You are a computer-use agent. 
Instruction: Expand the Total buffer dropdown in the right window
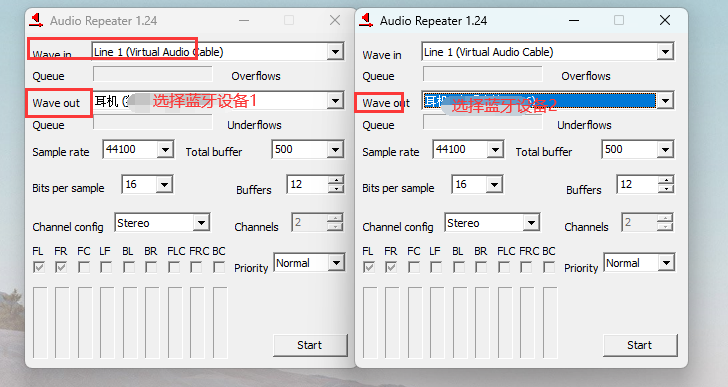[x=665, y=149]
